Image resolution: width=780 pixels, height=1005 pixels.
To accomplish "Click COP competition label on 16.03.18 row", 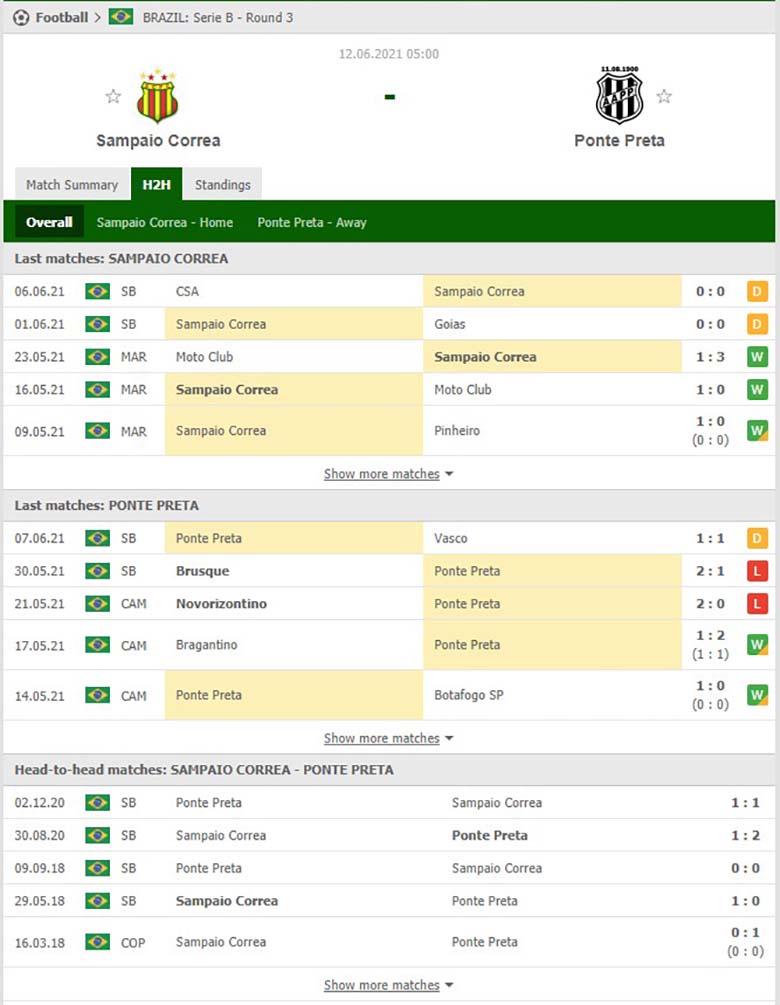I will 133,943.
